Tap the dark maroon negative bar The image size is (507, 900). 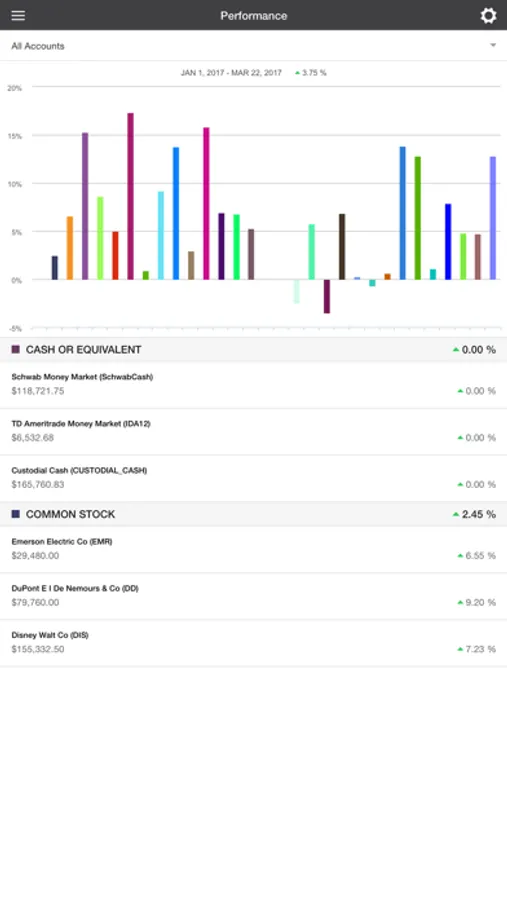[327, 296]
